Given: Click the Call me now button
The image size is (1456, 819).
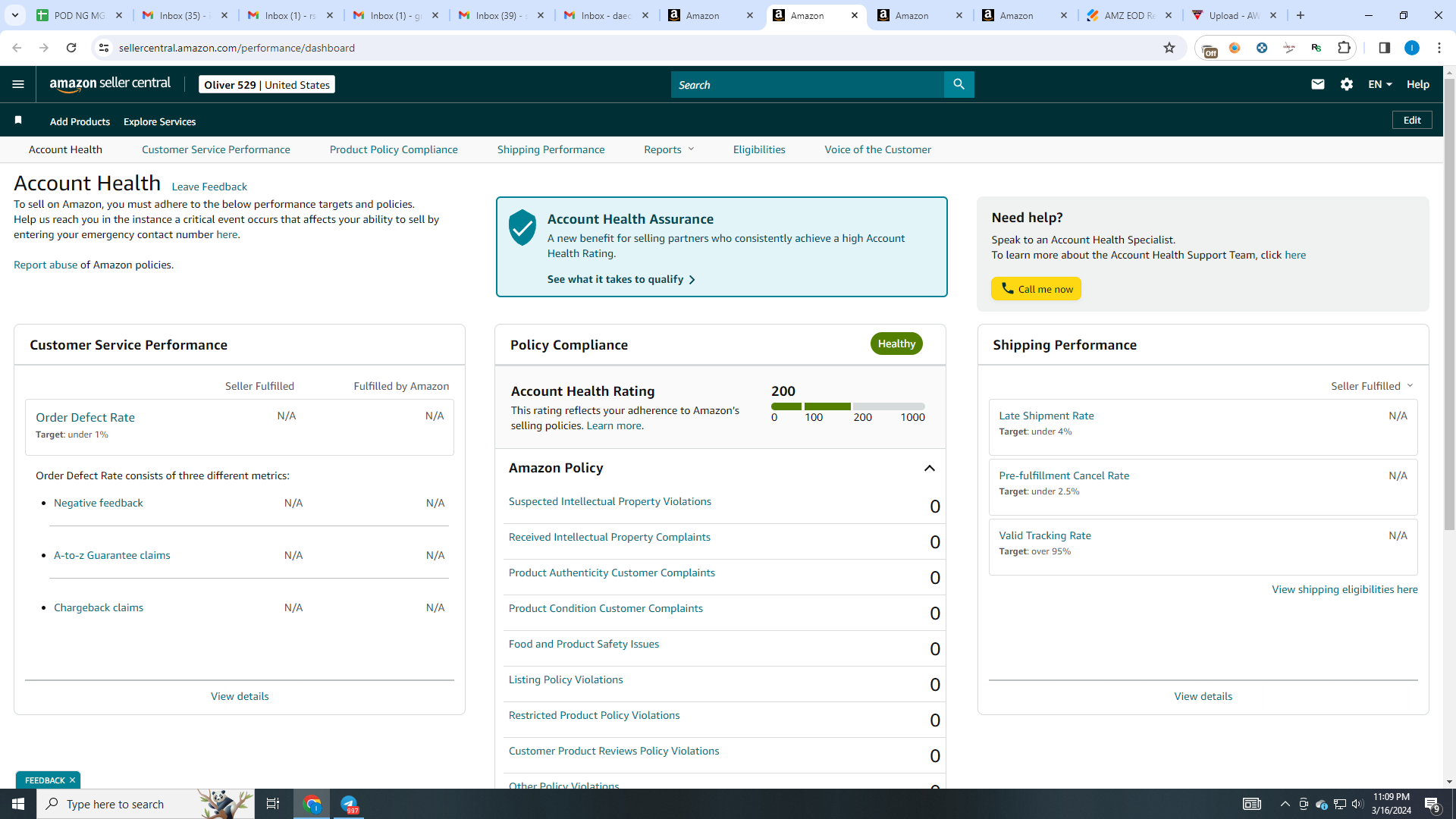Looking at the screenshot, I should coord(1036,289).
